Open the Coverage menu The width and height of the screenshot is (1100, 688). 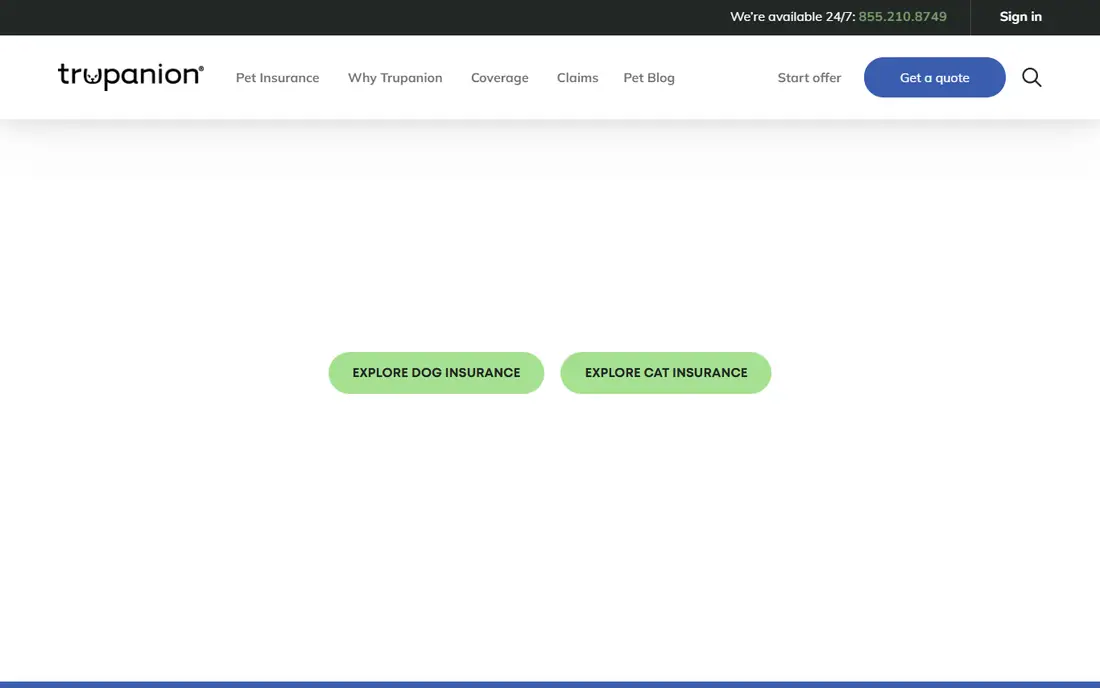499,78
